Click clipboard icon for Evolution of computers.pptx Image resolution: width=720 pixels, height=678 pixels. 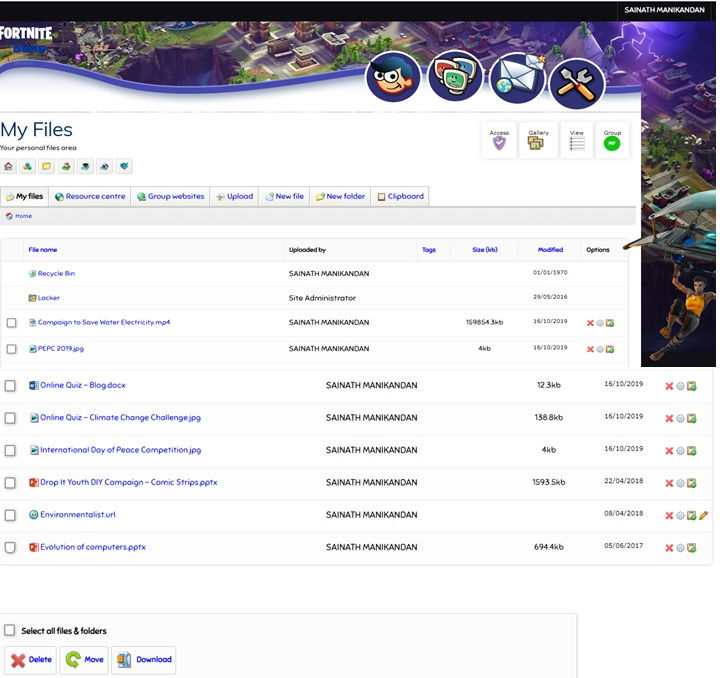coord(692,548)
